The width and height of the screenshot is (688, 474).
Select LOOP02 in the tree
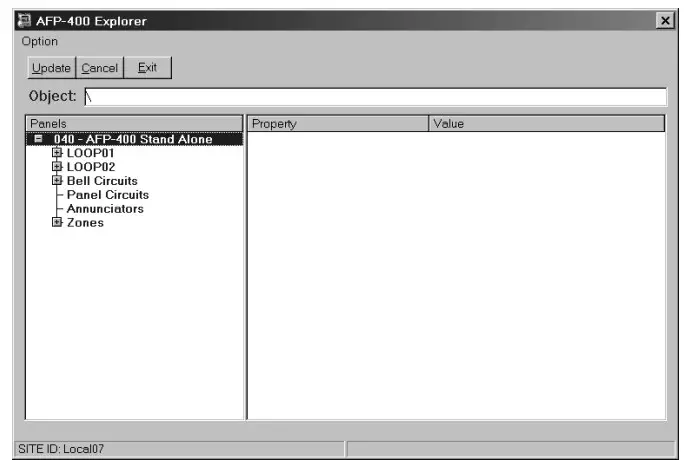tap(91, 167)
